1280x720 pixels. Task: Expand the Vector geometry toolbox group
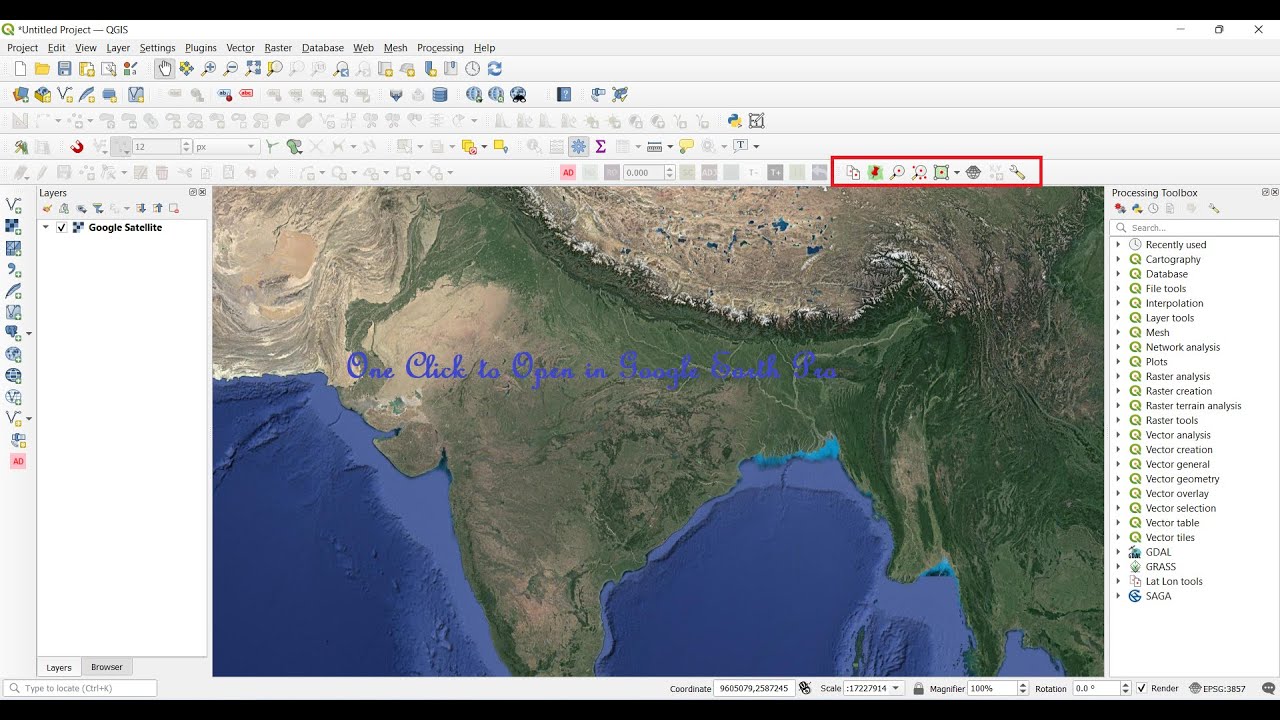coord(1119,479)
